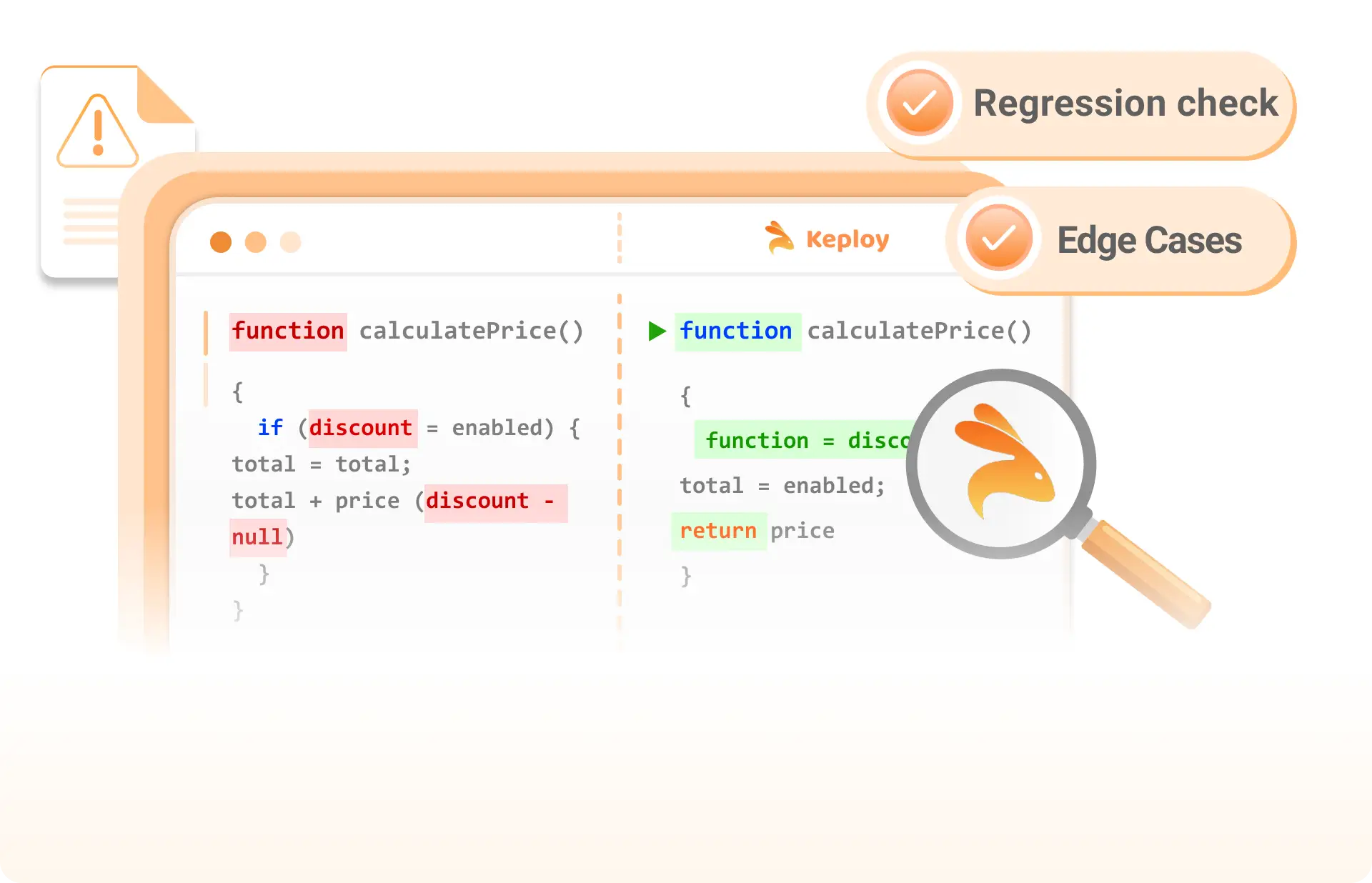1372x883 pixels.
Task: Click the red highlighted null token
Action: coord(257,537)
